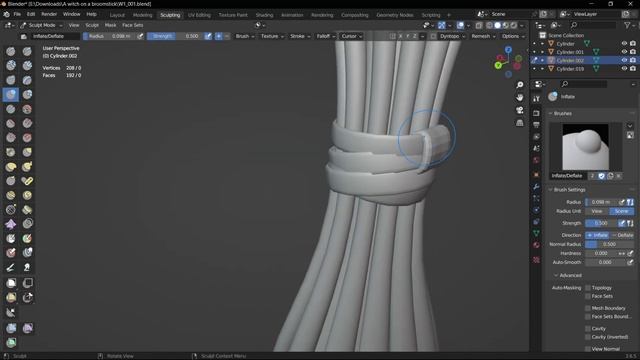Enable Cavity (inverted) auto-masking checkbox
The width and height of the screenshot is (640, 360).
(x=588, y=337)
